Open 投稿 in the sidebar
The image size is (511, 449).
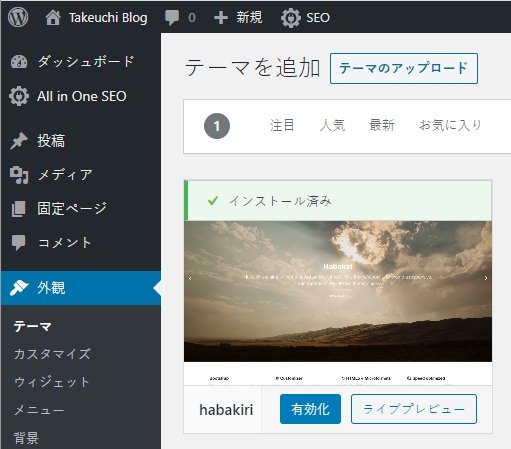point(51,141)
